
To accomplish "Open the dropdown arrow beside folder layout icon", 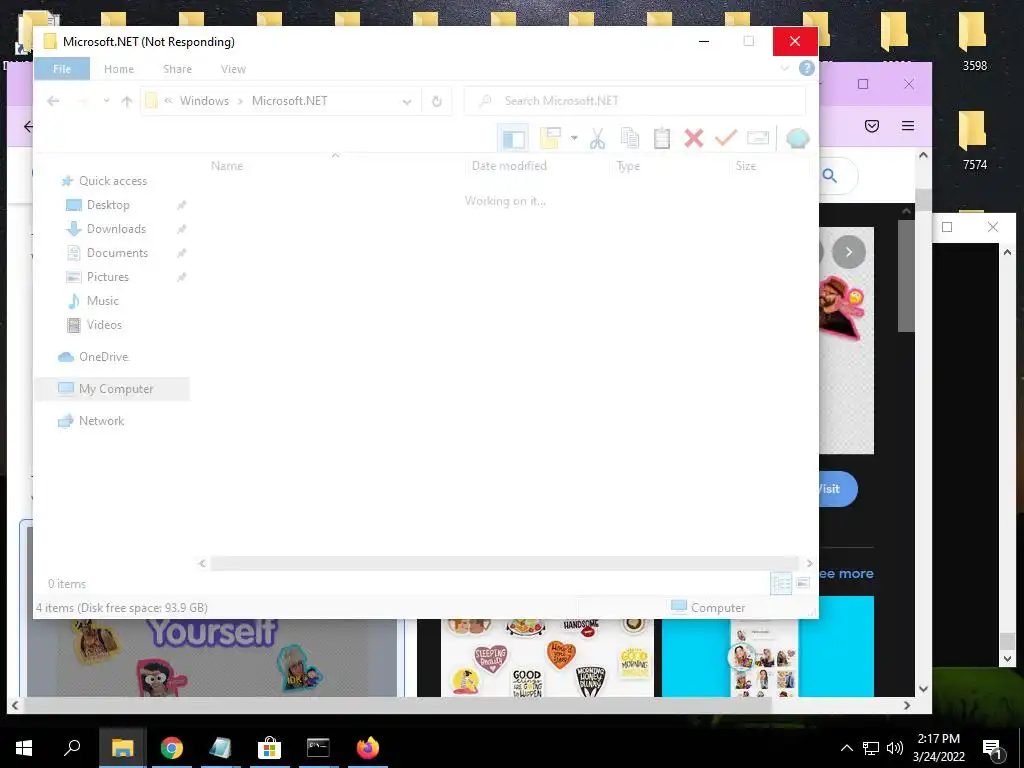I will pos(574,138).
